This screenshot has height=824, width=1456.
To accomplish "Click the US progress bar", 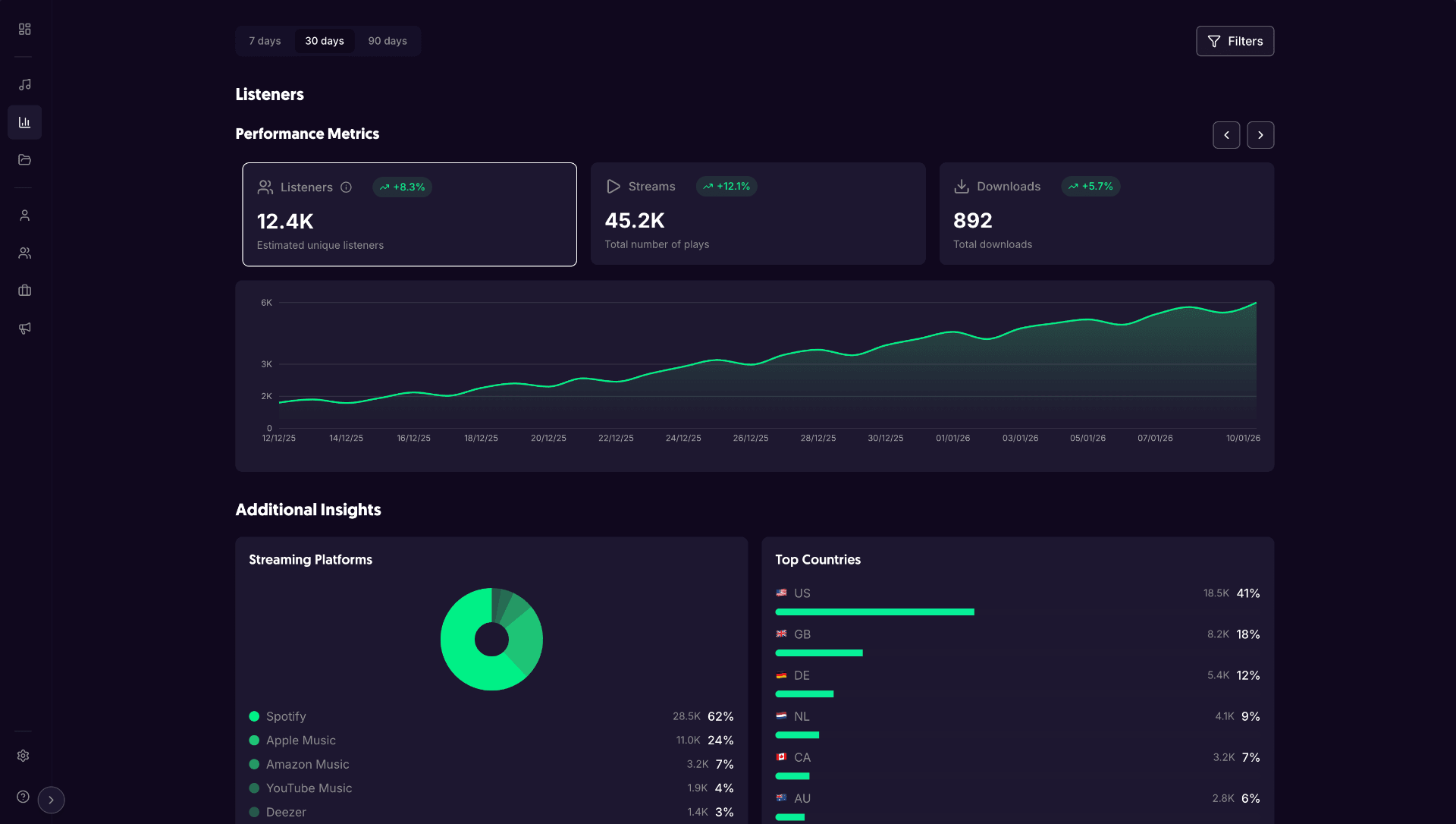I will [x=874, y=612].
